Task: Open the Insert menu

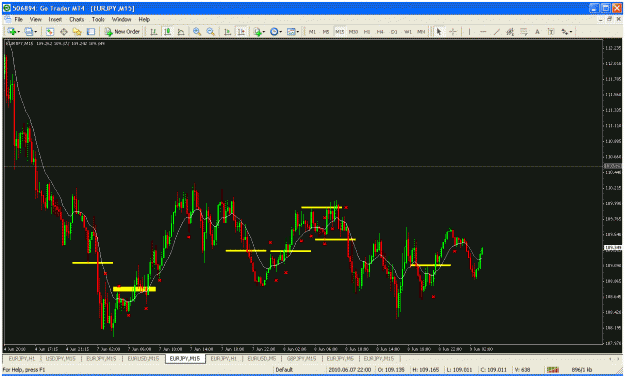Action: [x=55, y=19]
